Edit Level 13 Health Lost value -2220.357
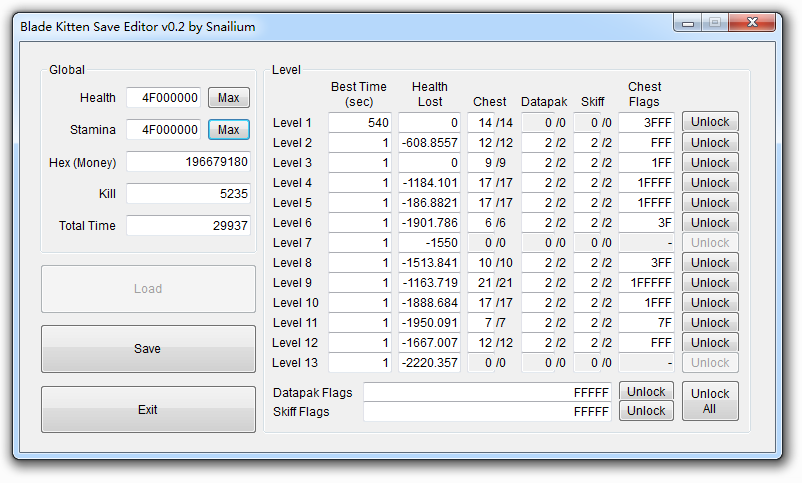This screenshot has height=483, width=802. coord(430,363)
